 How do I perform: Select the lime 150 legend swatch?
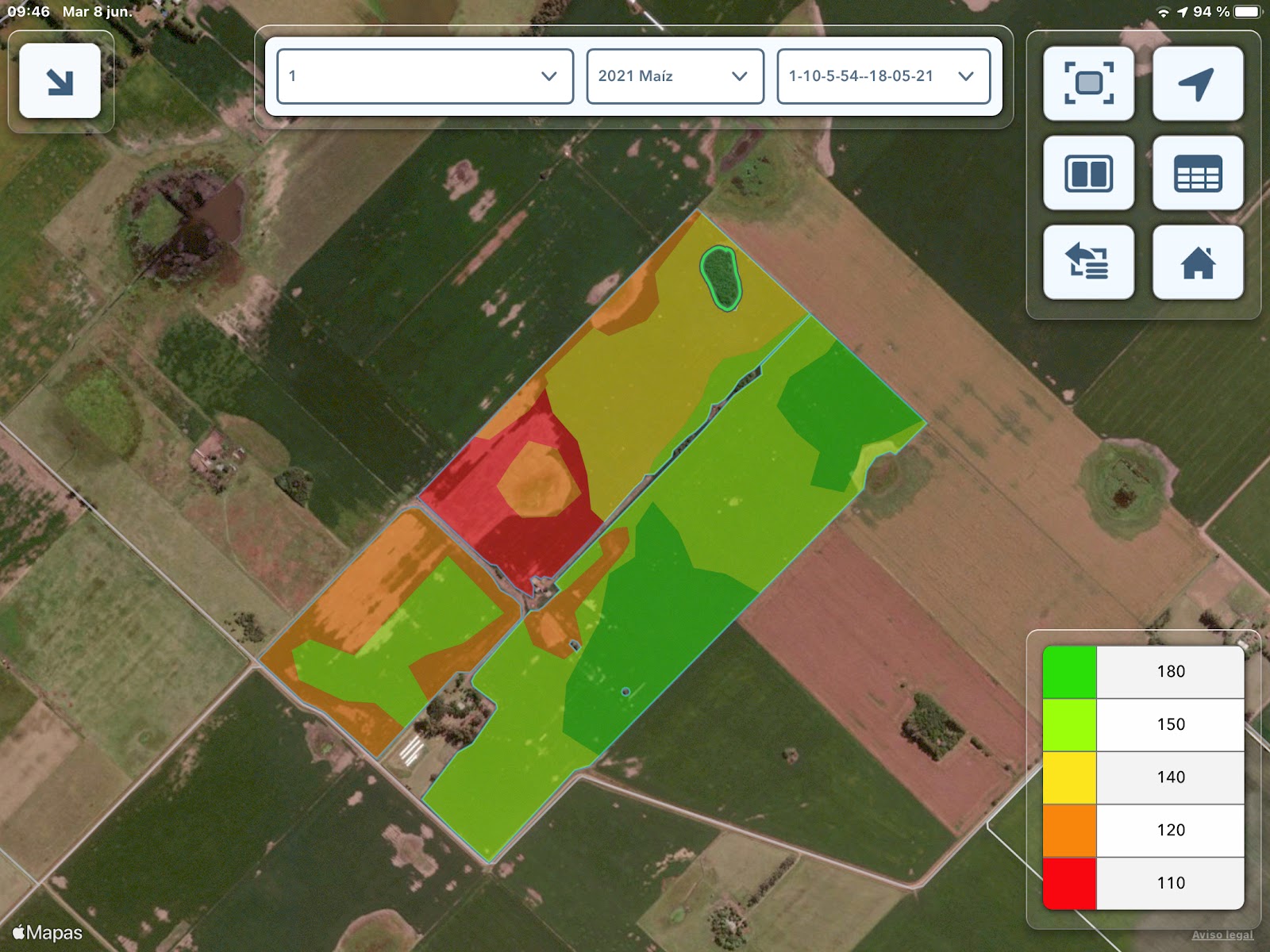(x=1069, y=725)
